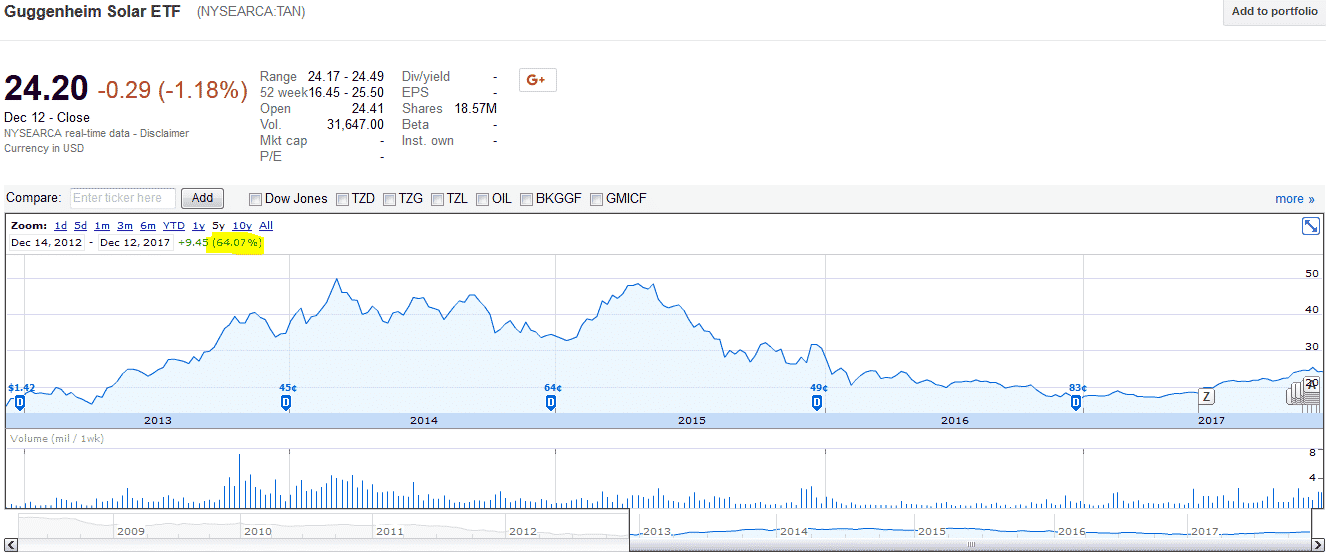The width and height of the screenshot is (1326, 554).
Task: Click the 83¢ dividend marker
Action: [1076, 403]
